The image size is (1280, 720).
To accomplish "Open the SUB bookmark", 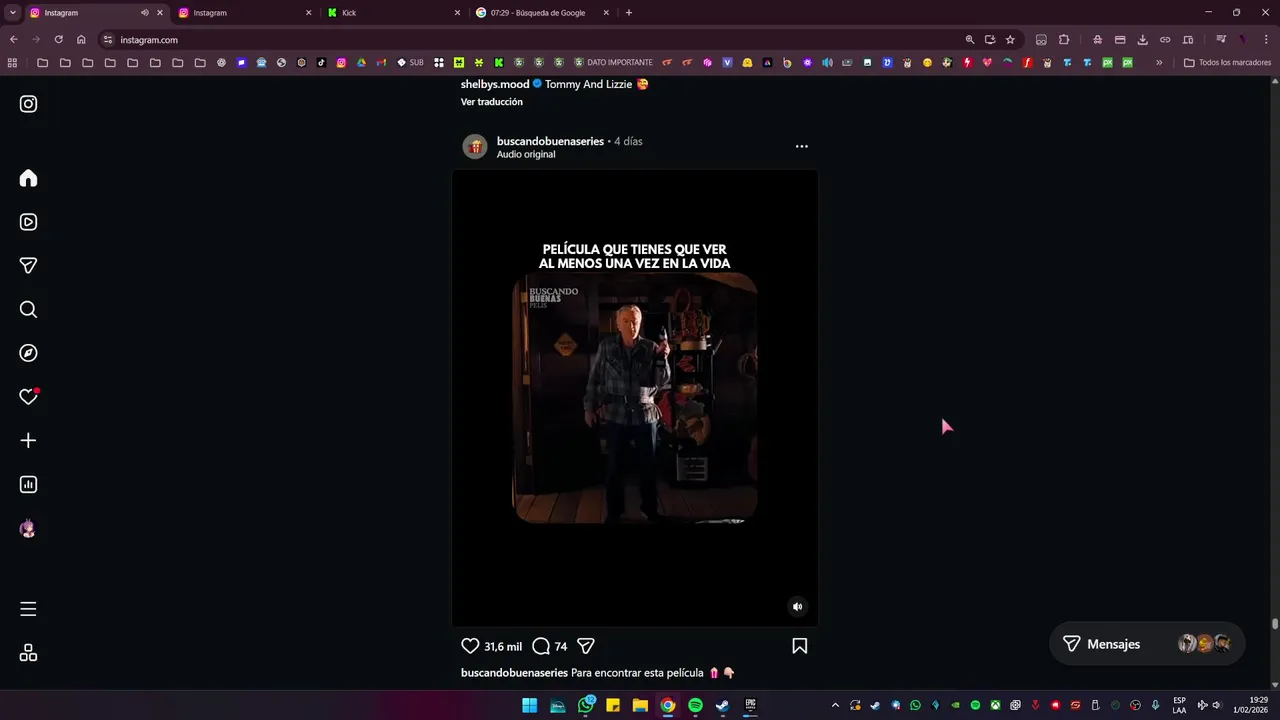I will point(410,62).
